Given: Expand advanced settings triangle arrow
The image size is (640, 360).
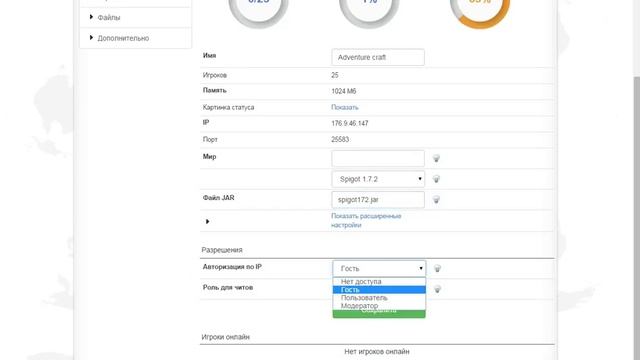Looking at the screenshot, I should click(207, 221).
